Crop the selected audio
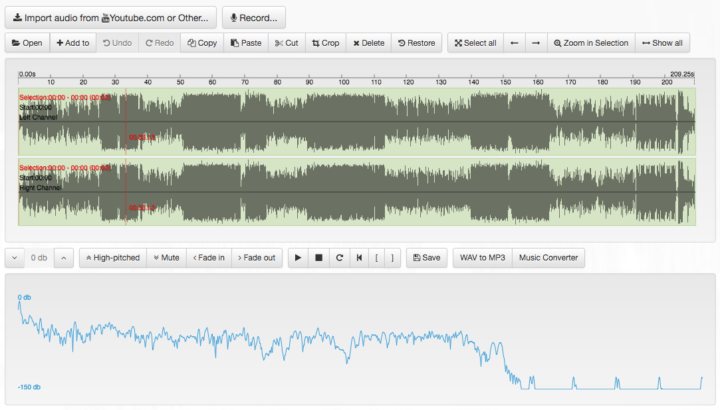This screenshot has height=410, width=720. (x=325, y=43)
